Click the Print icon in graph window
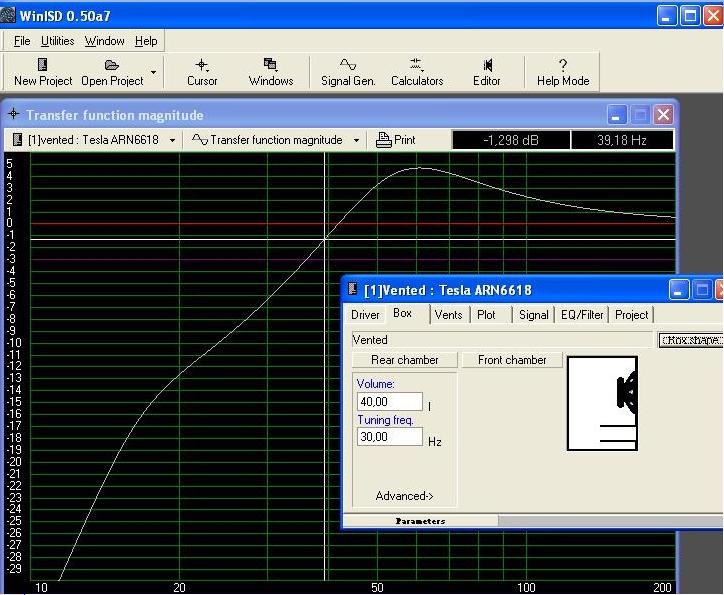Viewport: 724px width, 595px height. [383, 139]
